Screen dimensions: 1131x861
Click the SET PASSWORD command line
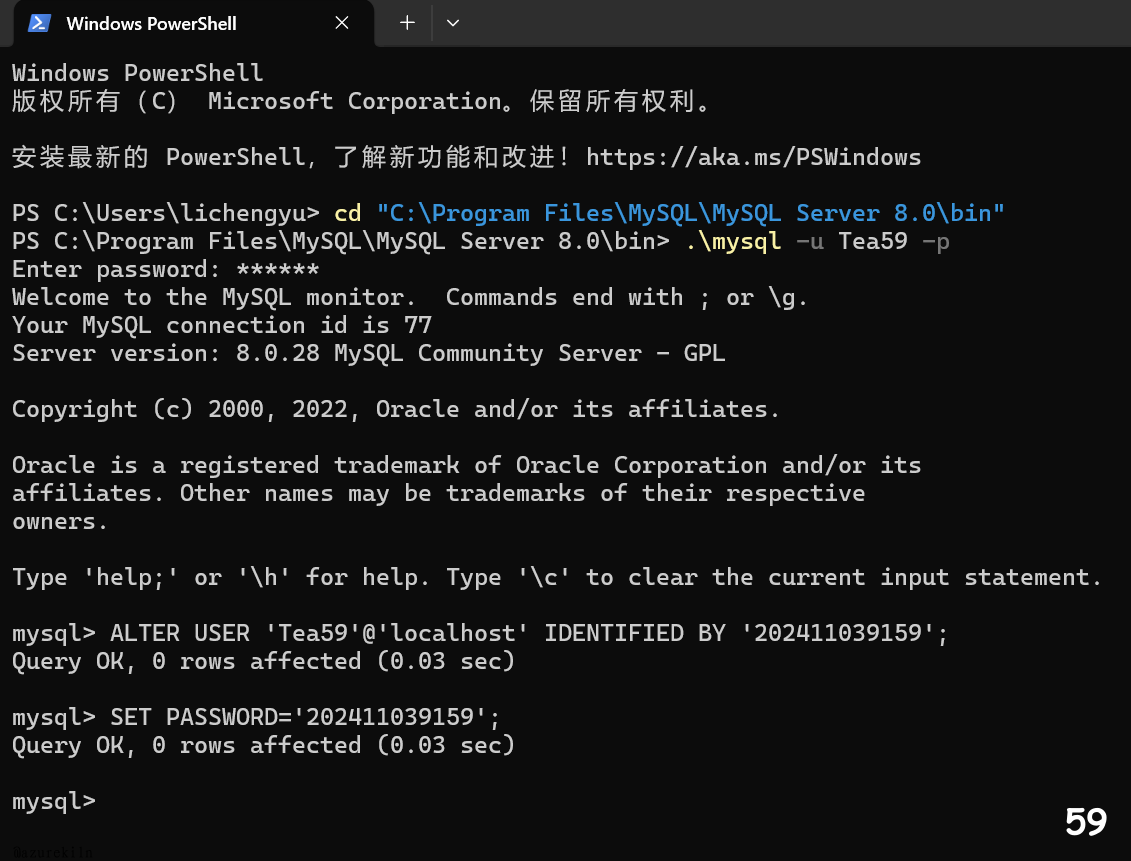click(304, 717)
